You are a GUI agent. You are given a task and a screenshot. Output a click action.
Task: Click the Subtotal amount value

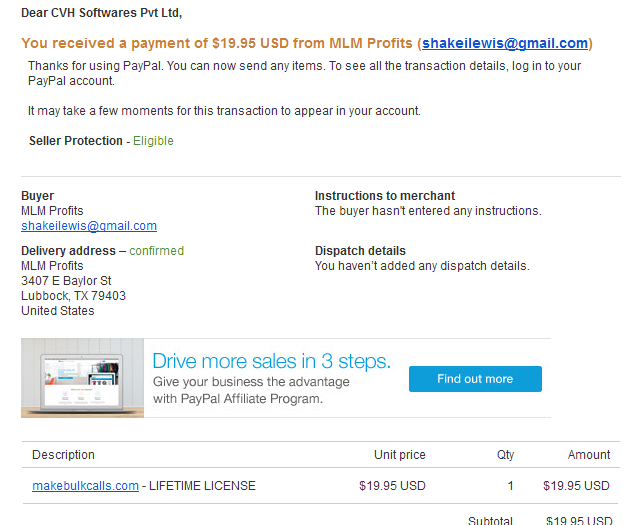579,520
